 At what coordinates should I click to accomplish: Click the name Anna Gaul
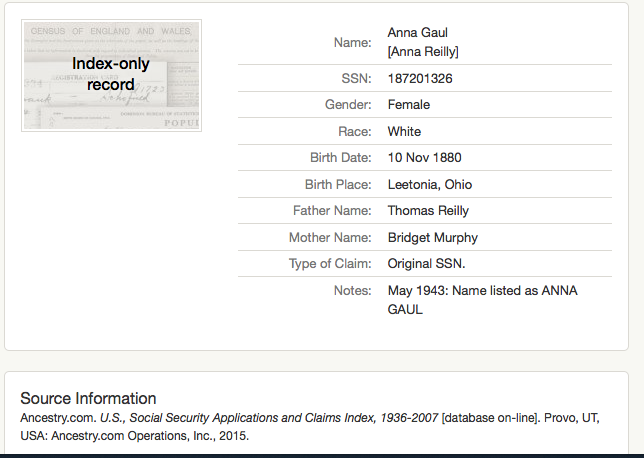(x=417, y=33)
